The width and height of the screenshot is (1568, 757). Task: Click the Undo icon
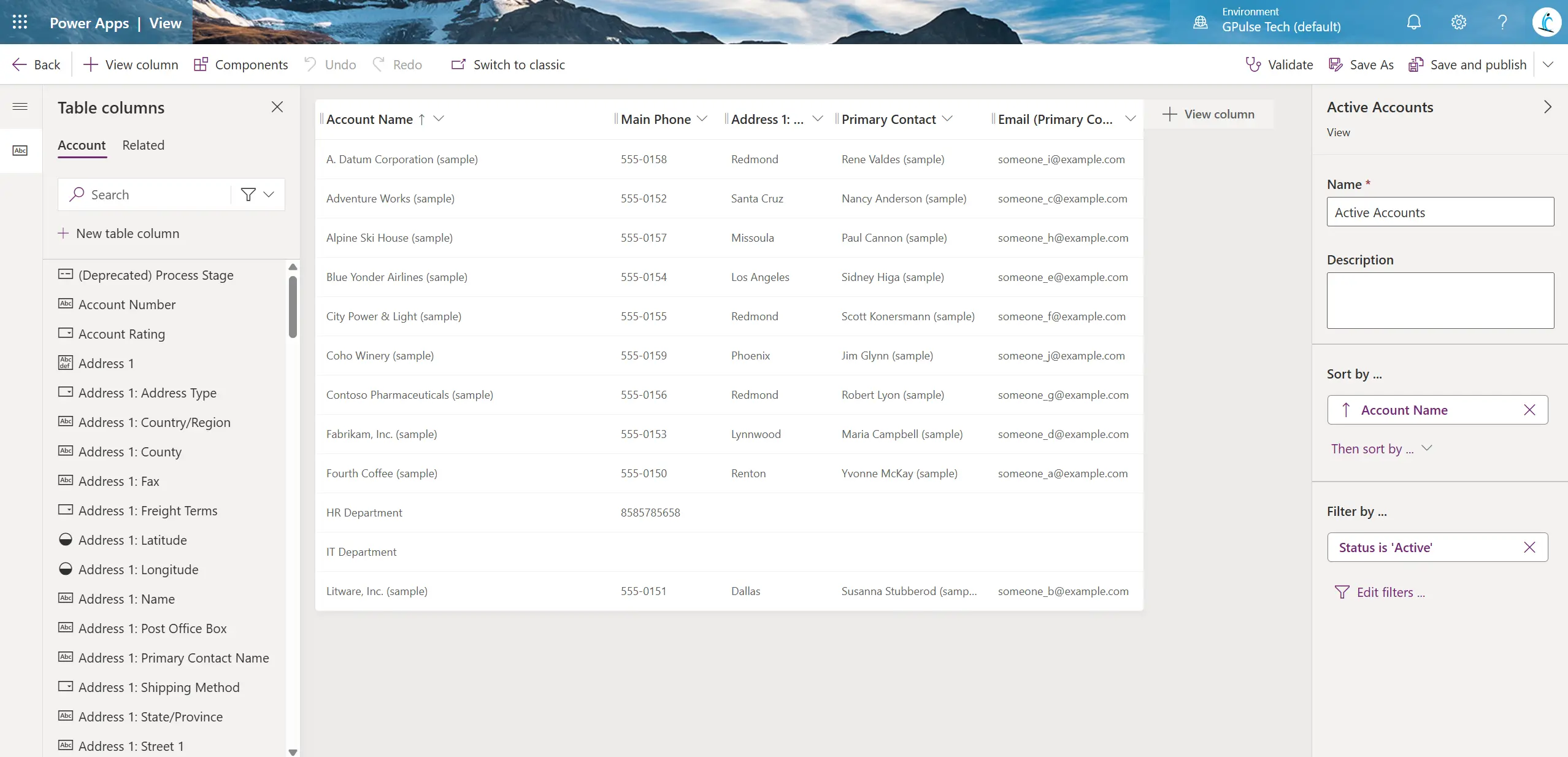click(x=310, y=64)
